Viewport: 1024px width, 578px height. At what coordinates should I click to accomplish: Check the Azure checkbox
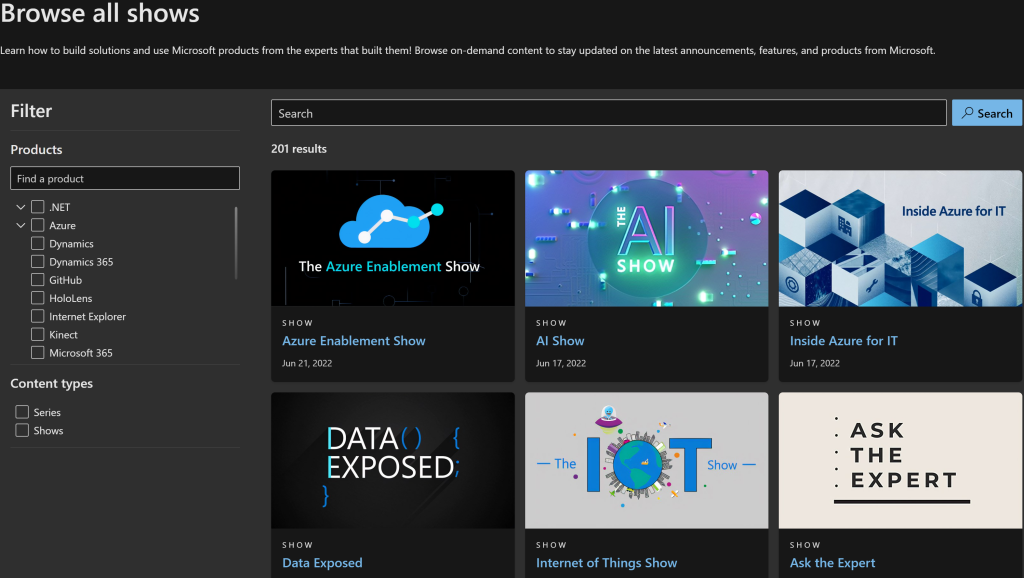38,225
